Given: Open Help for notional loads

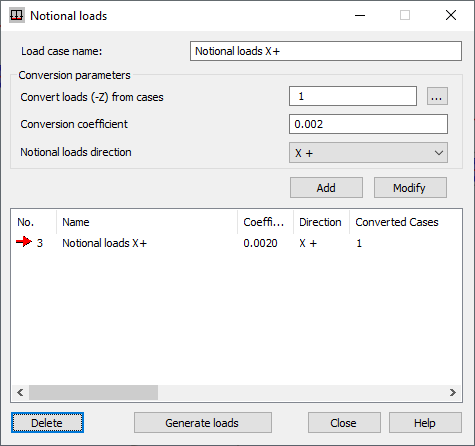Looking at the screenshot, I should [x=425, y=423].
